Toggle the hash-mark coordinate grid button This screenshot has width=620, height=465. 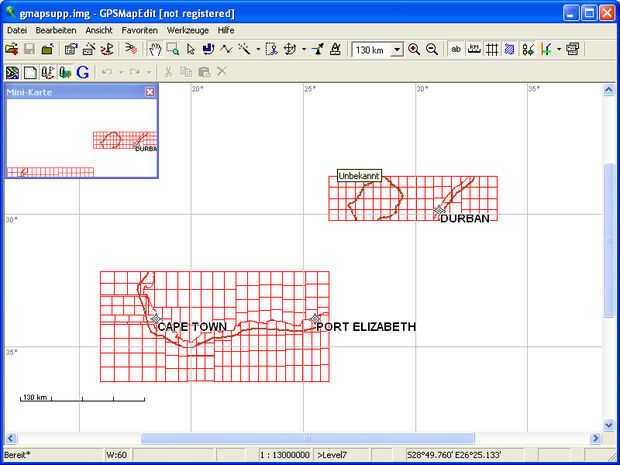point(492,49)
